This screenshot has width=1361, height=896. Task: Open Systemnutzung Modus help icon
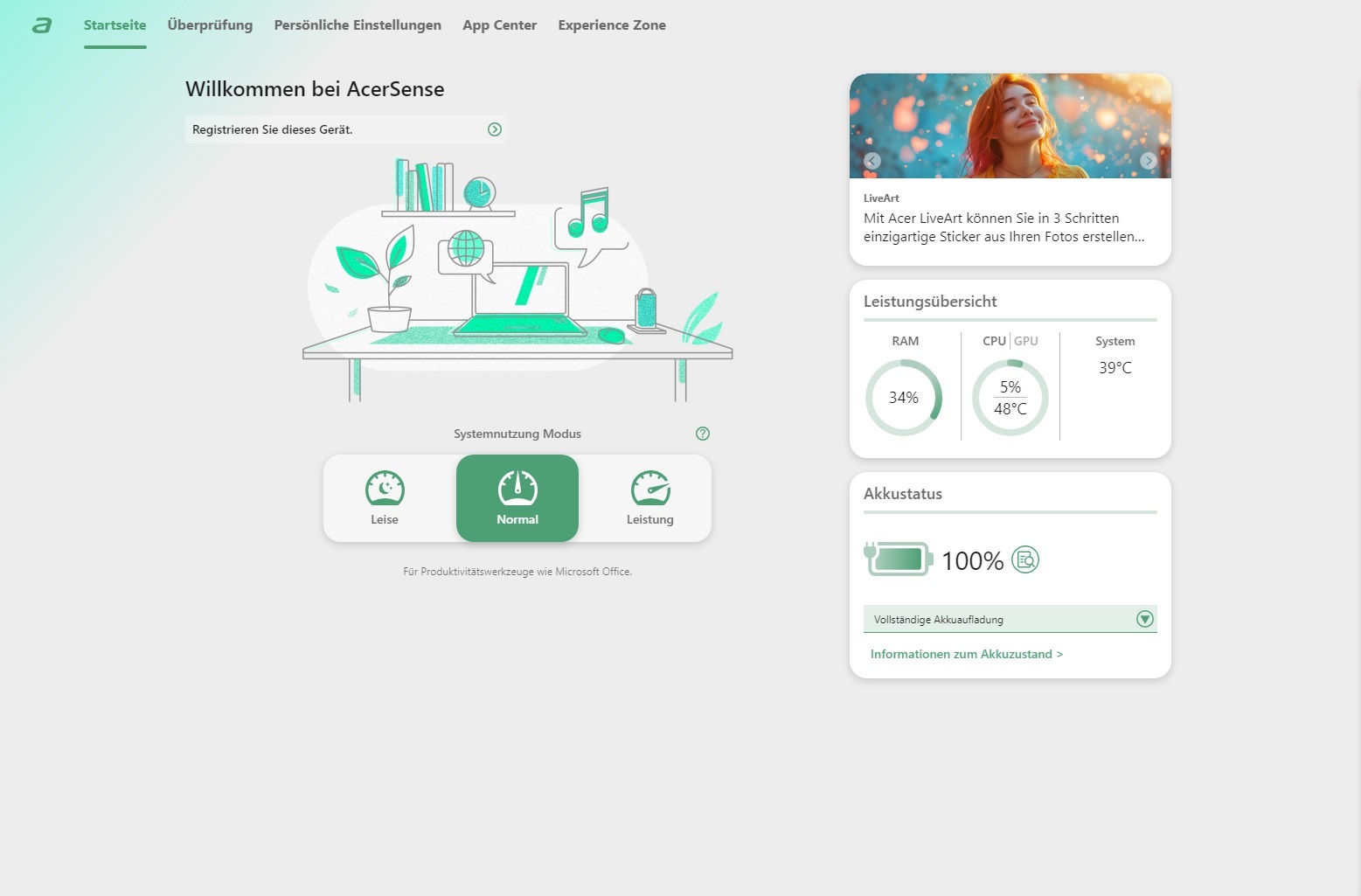(703, 434)
